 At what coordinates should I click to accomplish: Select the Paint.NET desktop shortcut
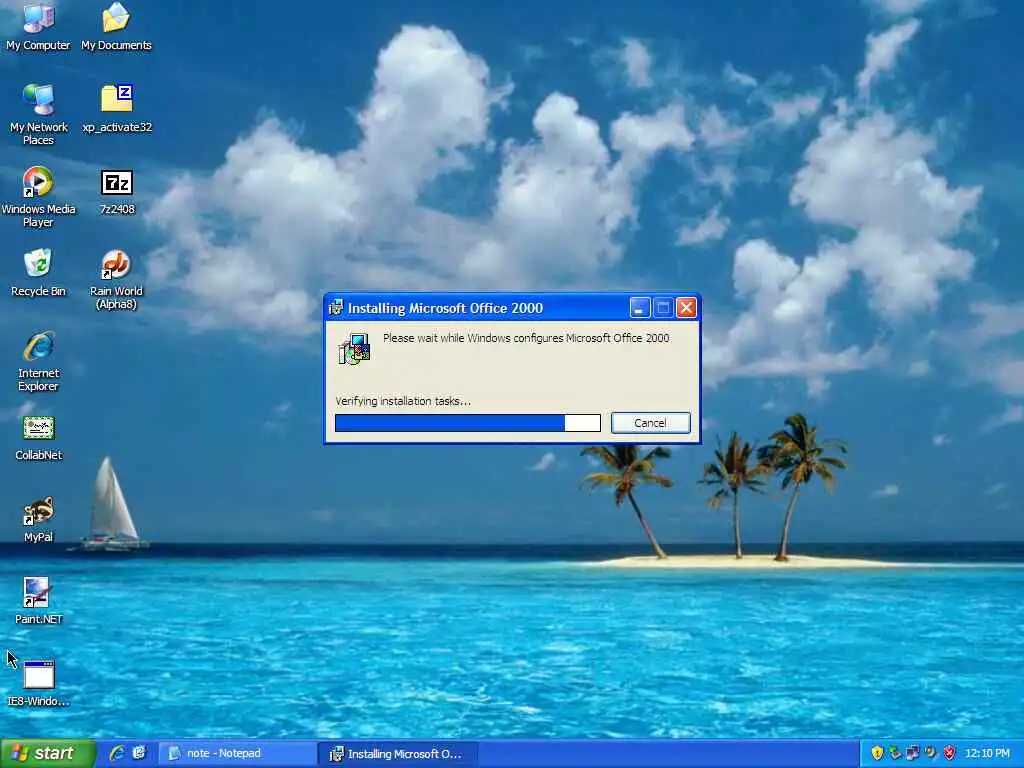point(38,601)
